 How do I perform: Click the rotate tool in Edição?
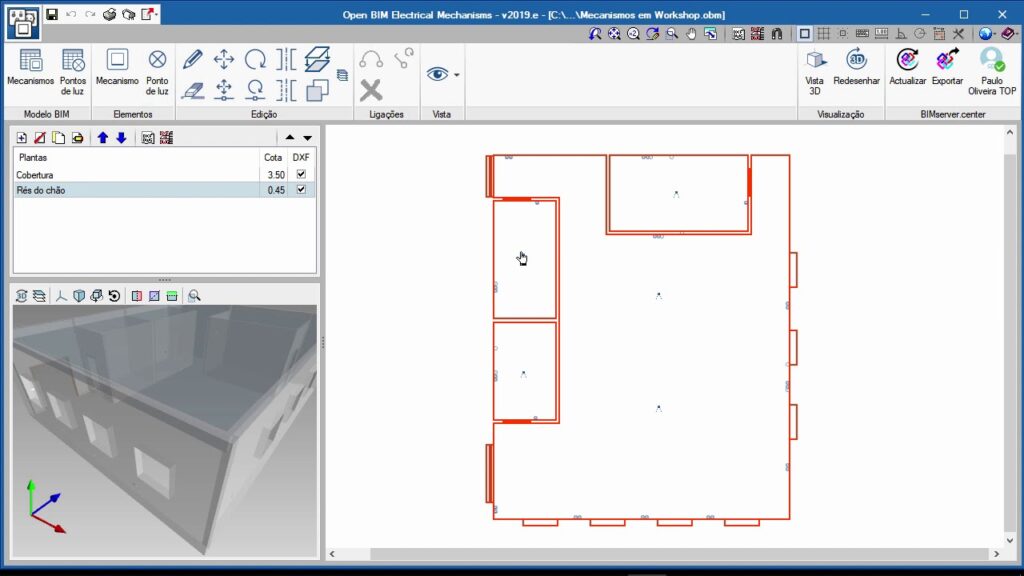pos(256,59)
